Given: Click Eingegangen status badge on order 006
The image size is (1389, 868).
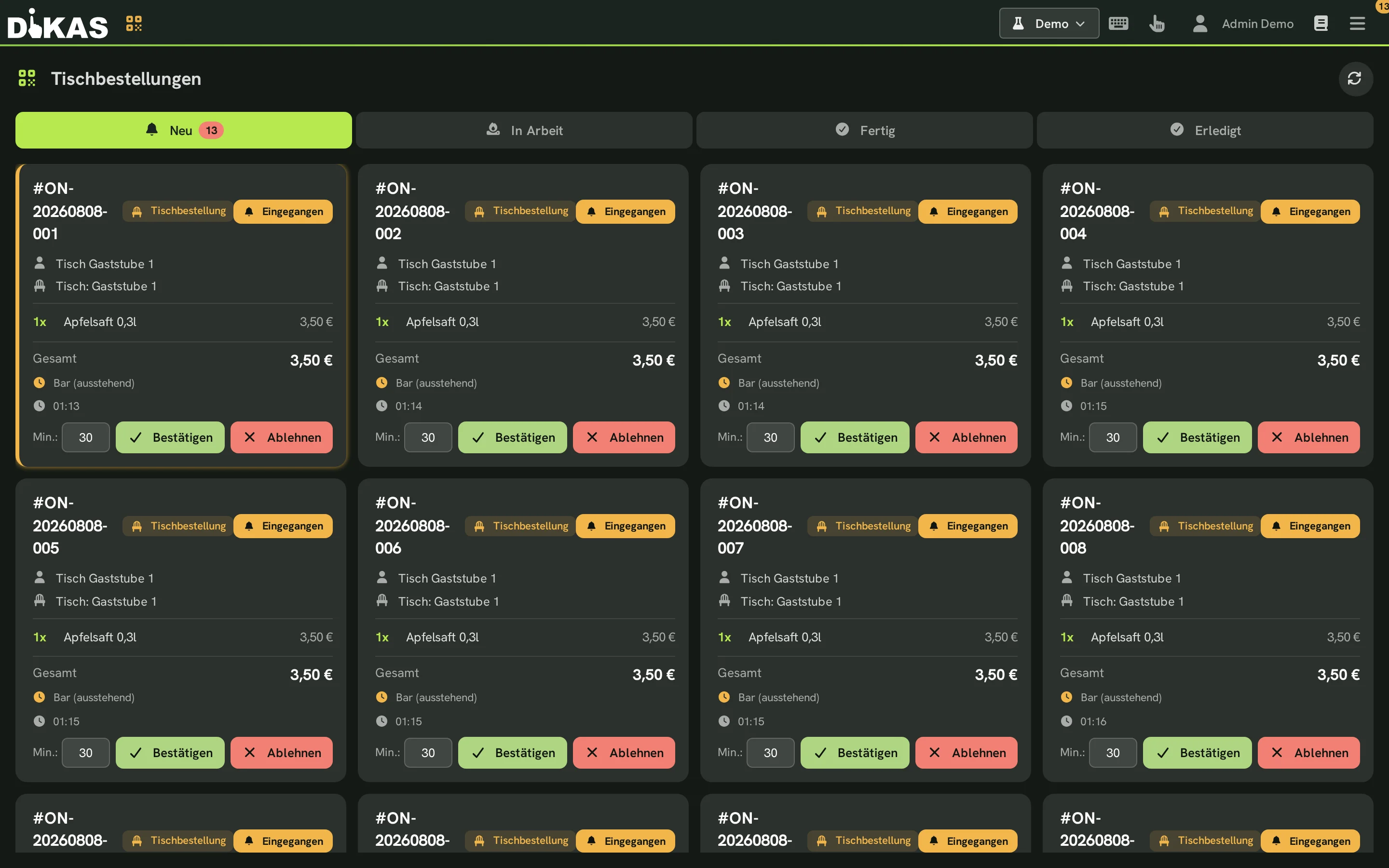Looking at the screenshot, I should (x=626, y=526).
